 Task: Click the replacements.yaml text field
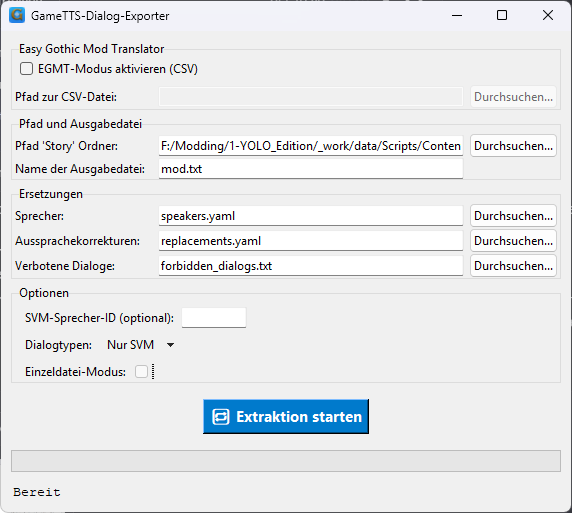pyautogui.click(x=311, y=241)
